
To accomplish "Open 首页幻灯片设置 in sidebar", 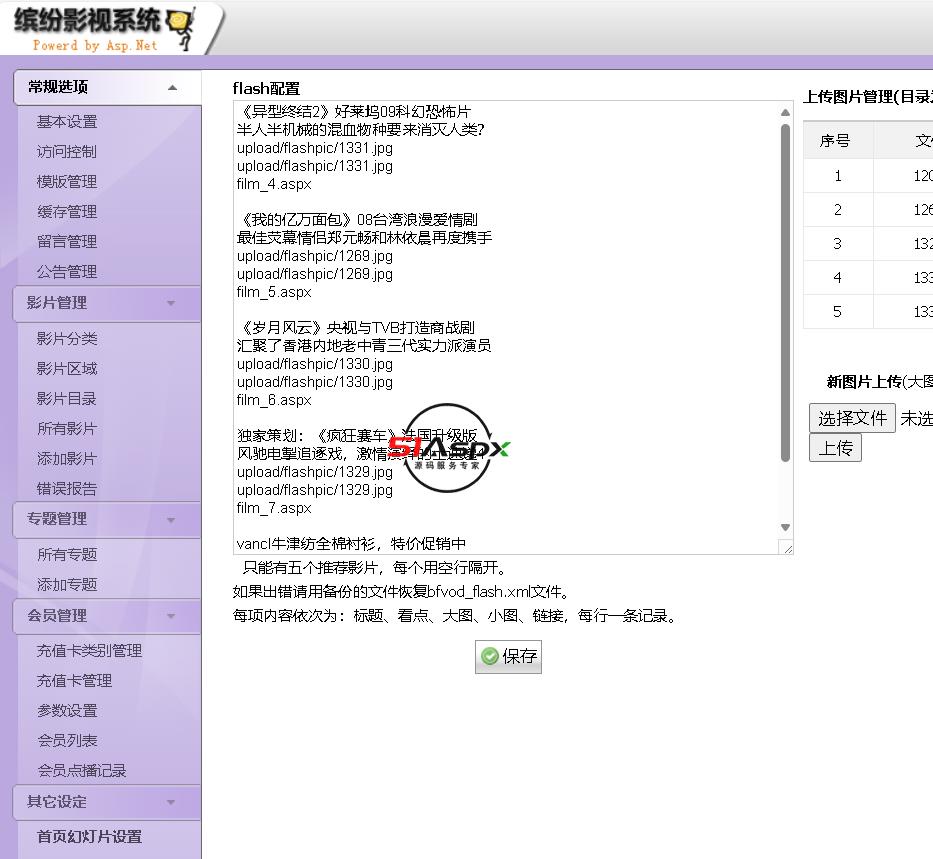I will click(89, 837).
